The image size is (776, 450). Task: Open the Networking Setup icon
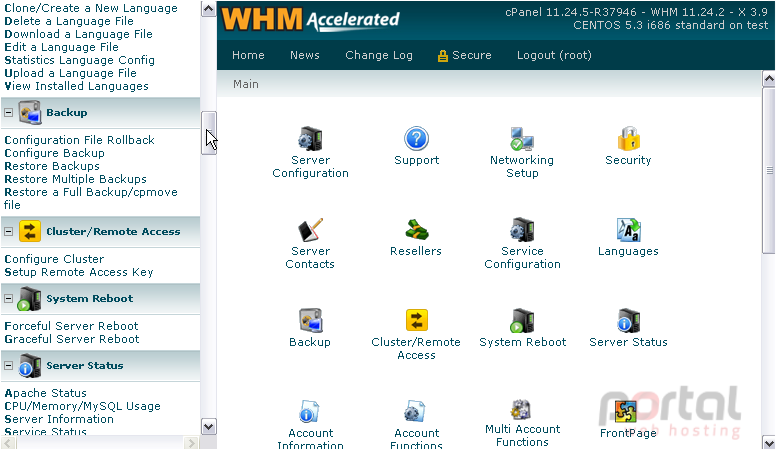[x=522, y=139]
